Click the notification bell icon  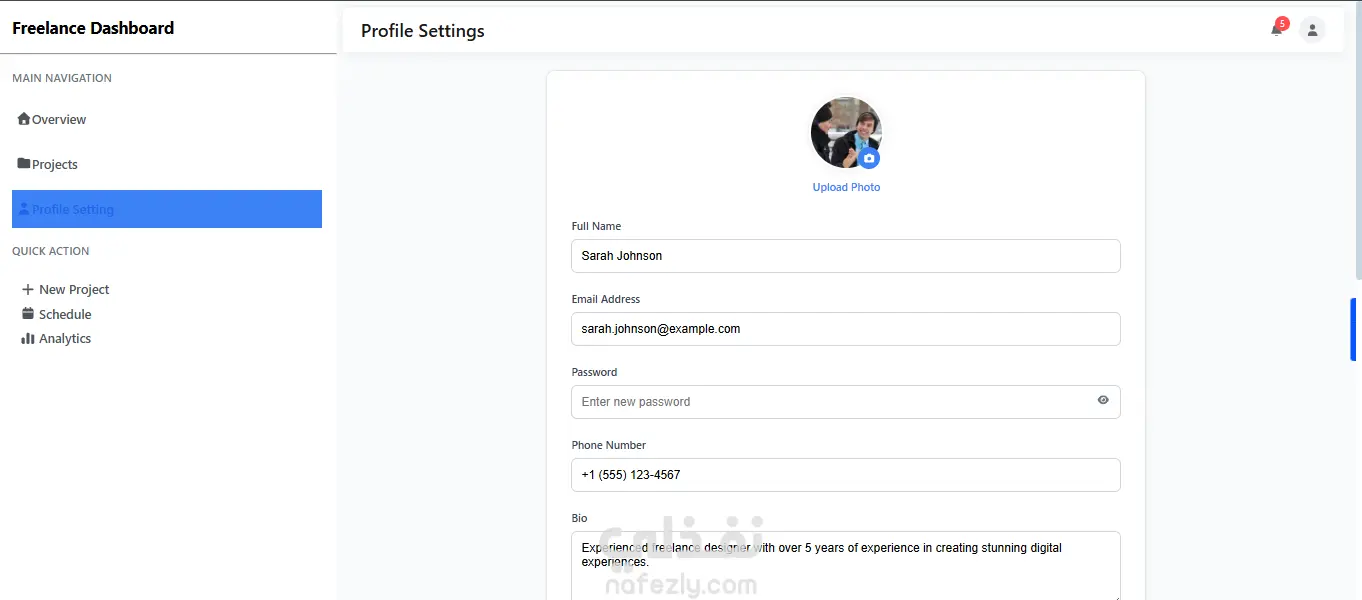click(x=1276, y=30)
